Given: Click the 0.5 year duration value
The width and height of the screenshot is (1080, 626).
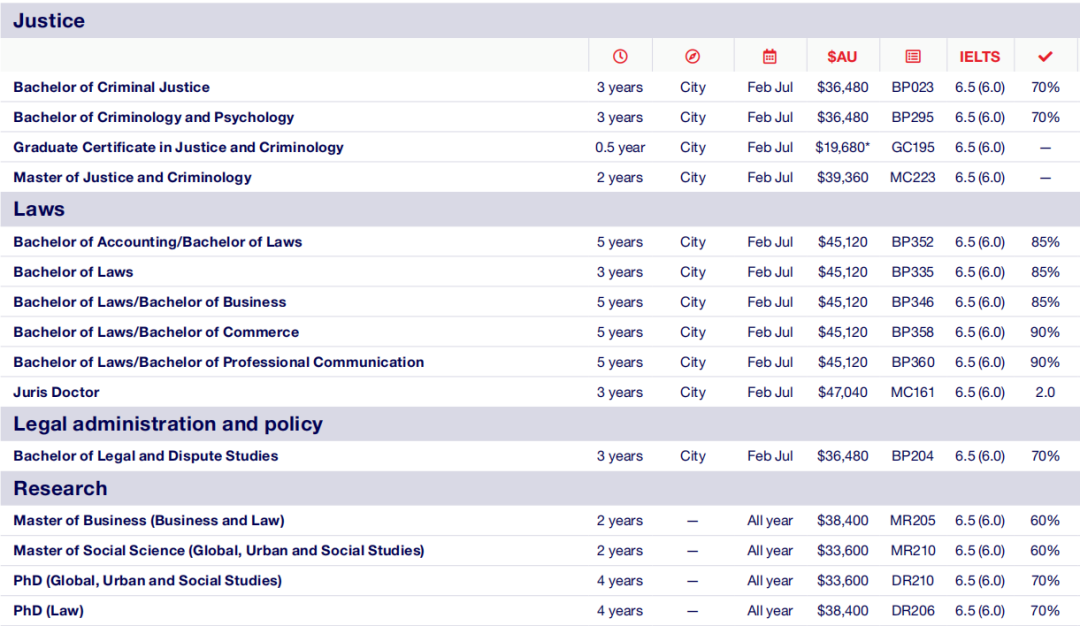Looking at the screenshot, I should pos(620,147).
